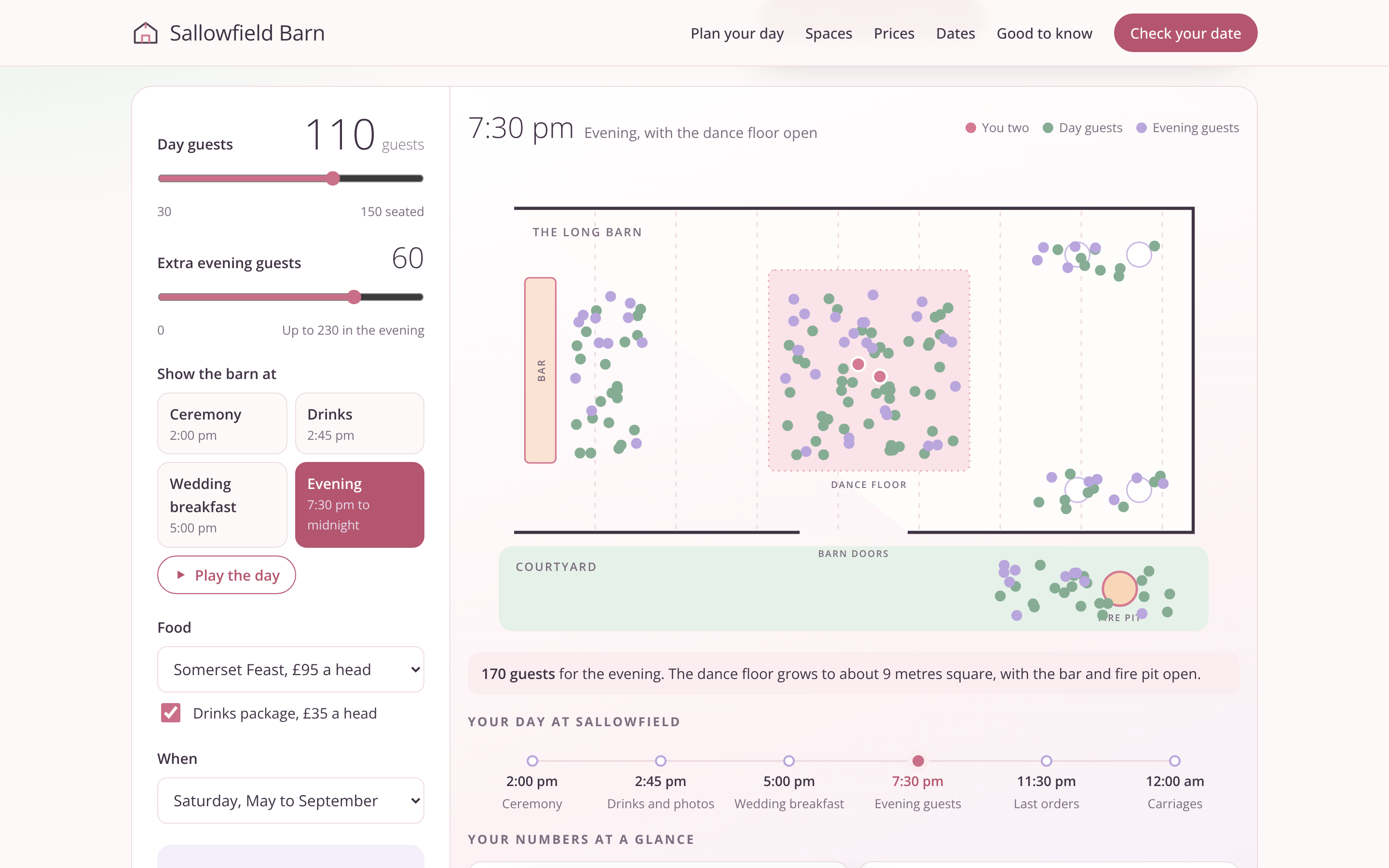Click the Play the day button

(x=226, y=575)
